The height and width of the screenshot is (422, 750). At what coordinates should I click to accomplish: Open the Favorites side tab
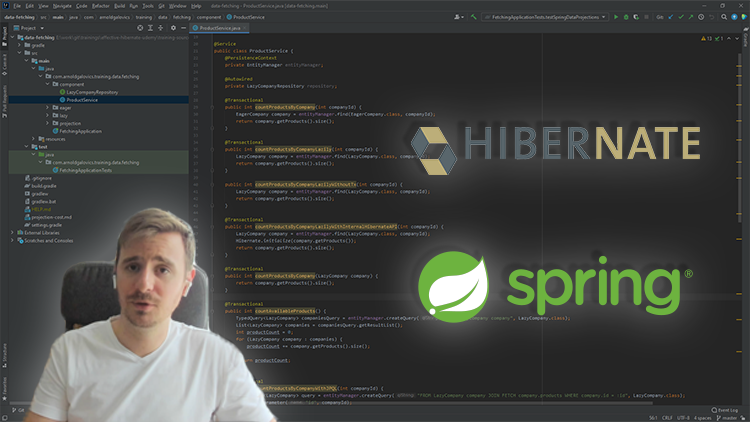tap(4, 389)
